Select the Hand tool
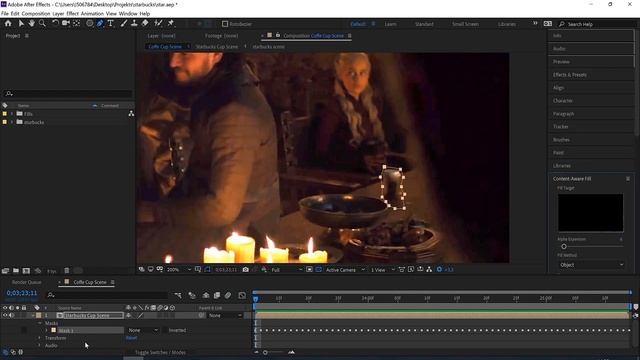The width and height of the screenshot is (640, 360). tap(31, 24)
